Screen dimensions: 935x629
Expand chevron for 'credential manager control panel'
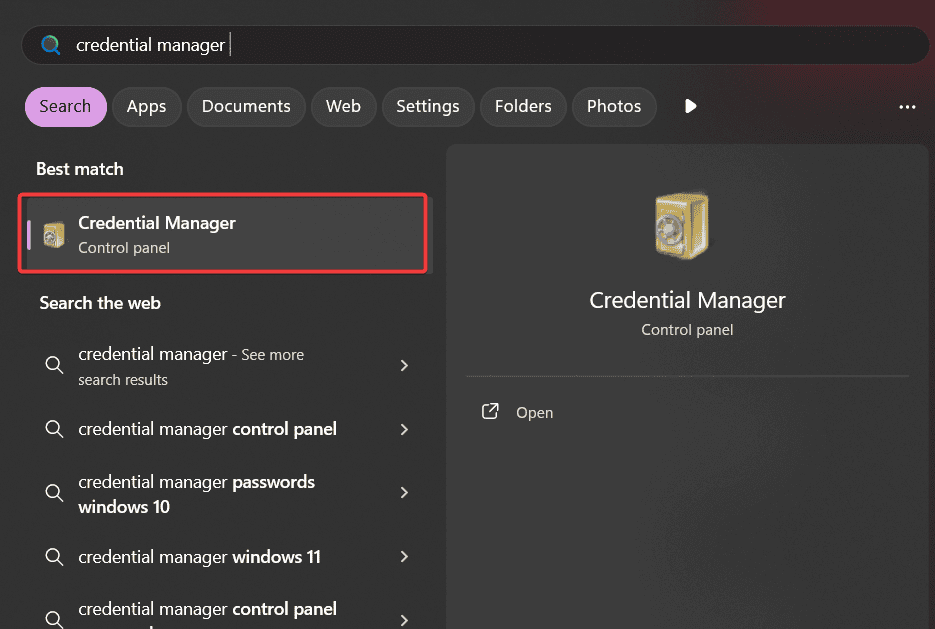[404, 430]
